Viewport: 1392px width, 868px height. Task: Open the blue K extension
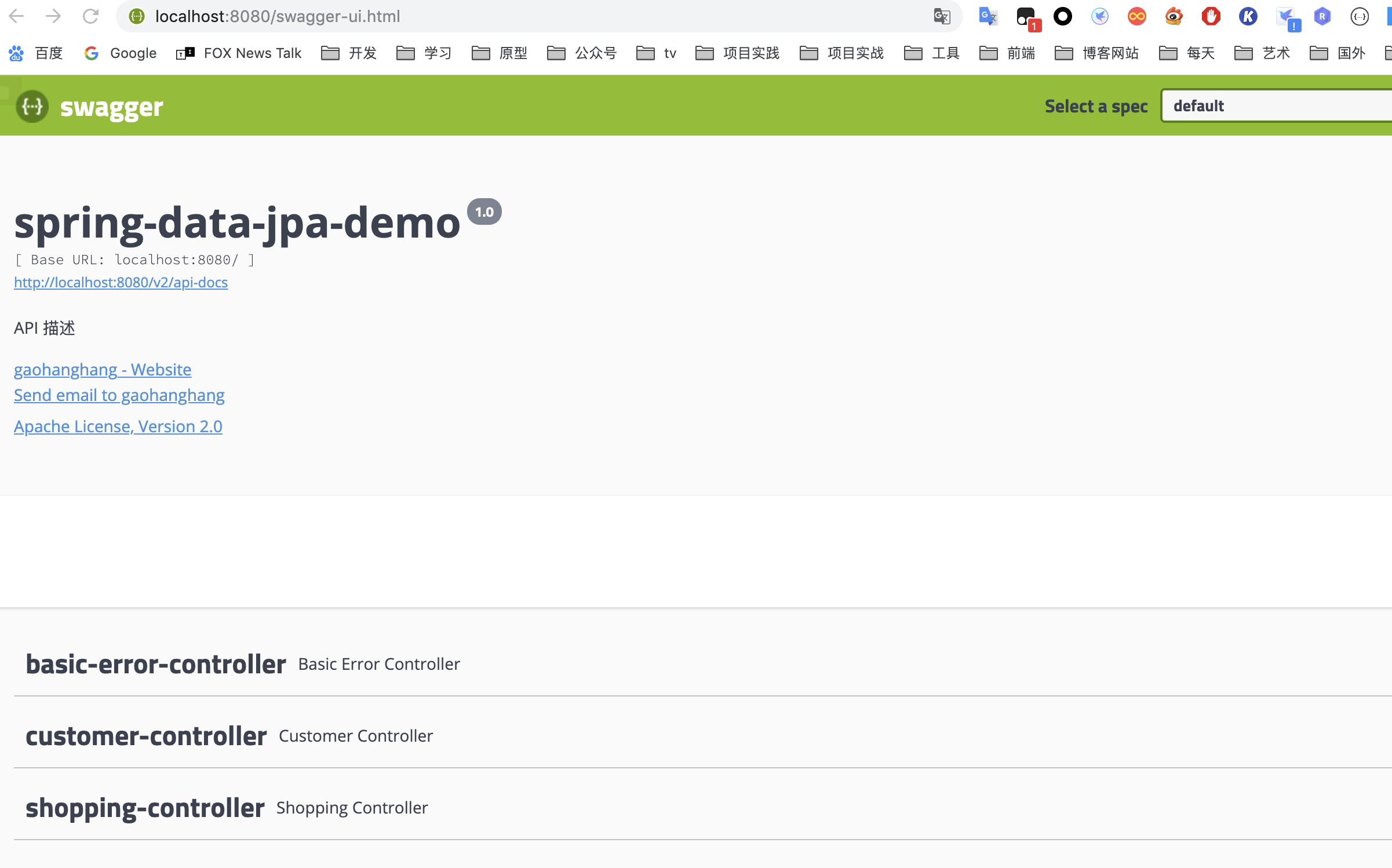click(x=1248, y=16)
